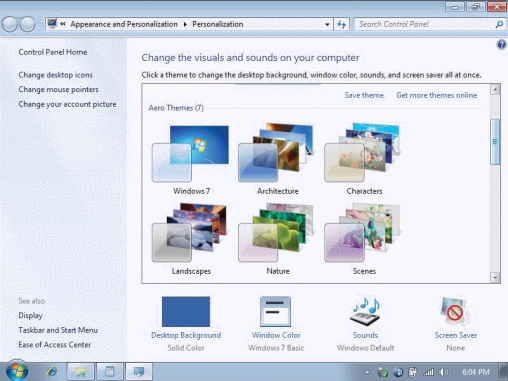Launch Internet Explorer from the taskbar
Viewport: 508px width, 381px height.
coord(52,371)
